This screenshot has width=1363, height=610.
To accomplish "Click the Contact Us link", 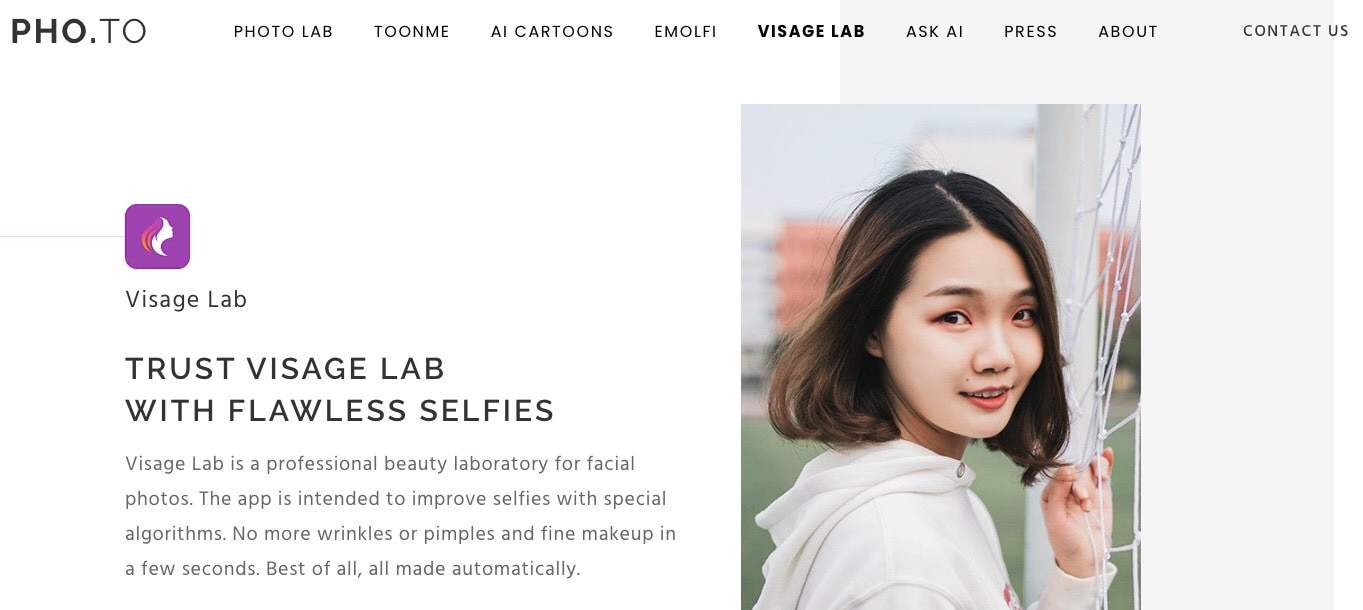I will click(1295, 31).
